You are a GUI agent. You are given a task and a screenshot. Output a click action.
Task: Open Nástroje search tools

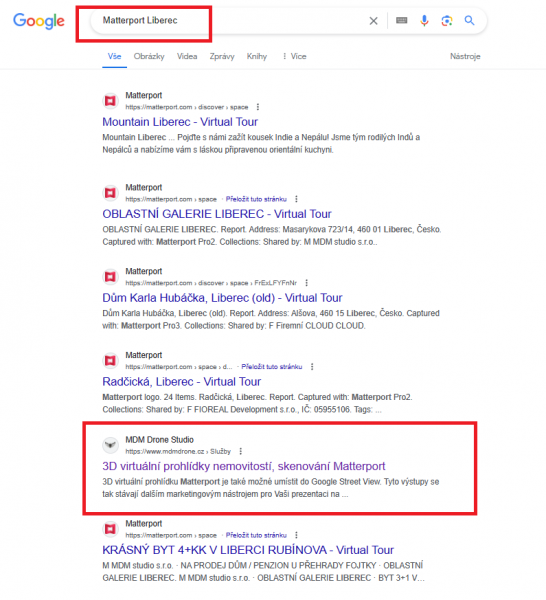[x=465, y=56]
